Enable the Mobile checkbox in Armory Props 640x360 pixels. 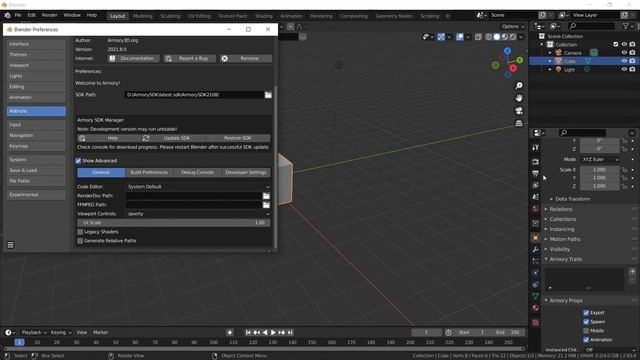point(586,331)
